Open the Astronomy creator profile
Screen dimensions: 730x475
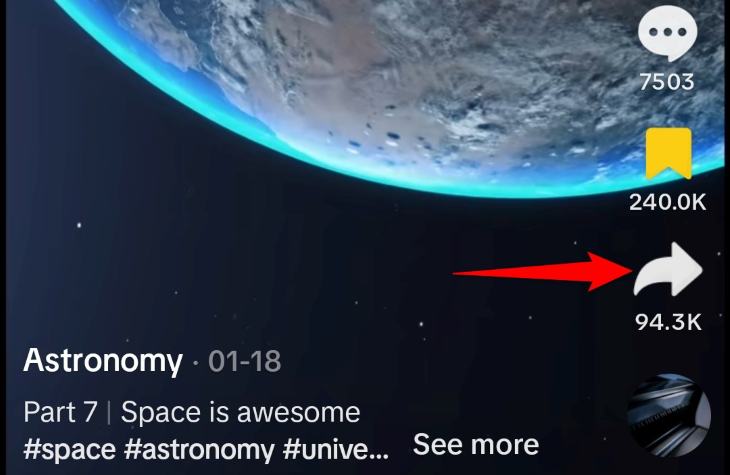pyautogui.click(x=103, y=361)
